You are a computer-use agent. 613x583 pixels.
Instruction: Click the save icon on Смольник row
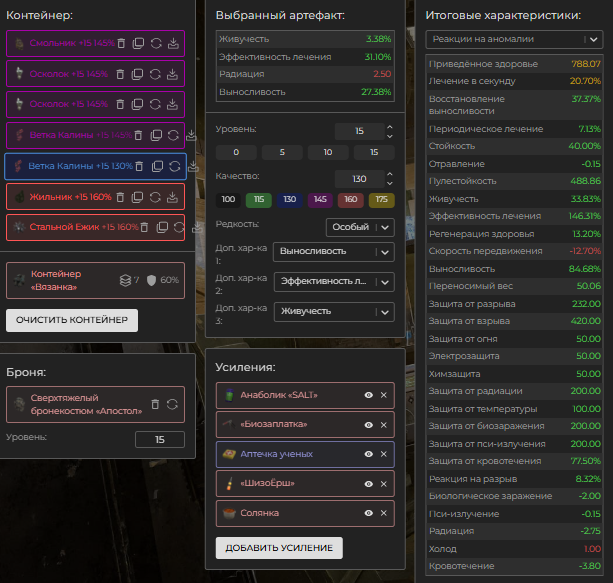(173, 44)
